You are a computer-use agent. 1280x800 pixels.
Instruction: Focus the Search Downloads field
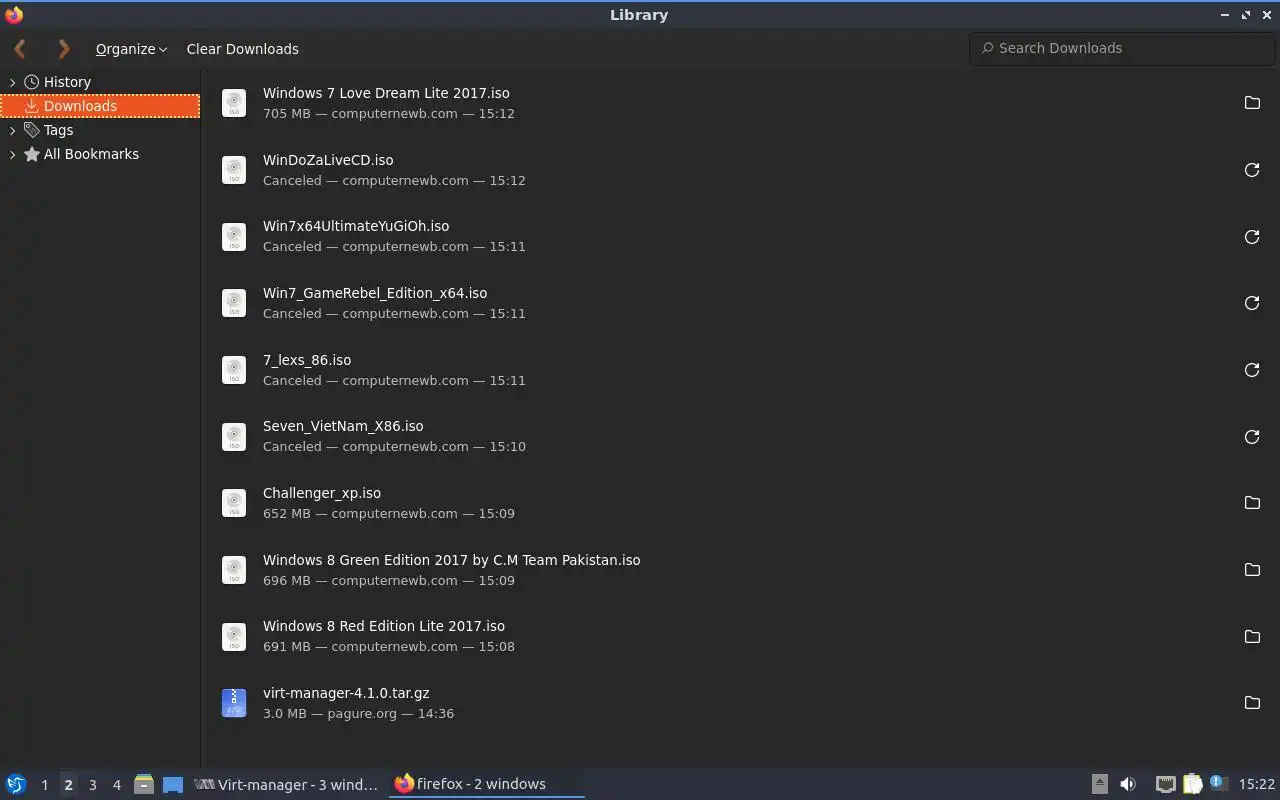tap(1122, 48)
